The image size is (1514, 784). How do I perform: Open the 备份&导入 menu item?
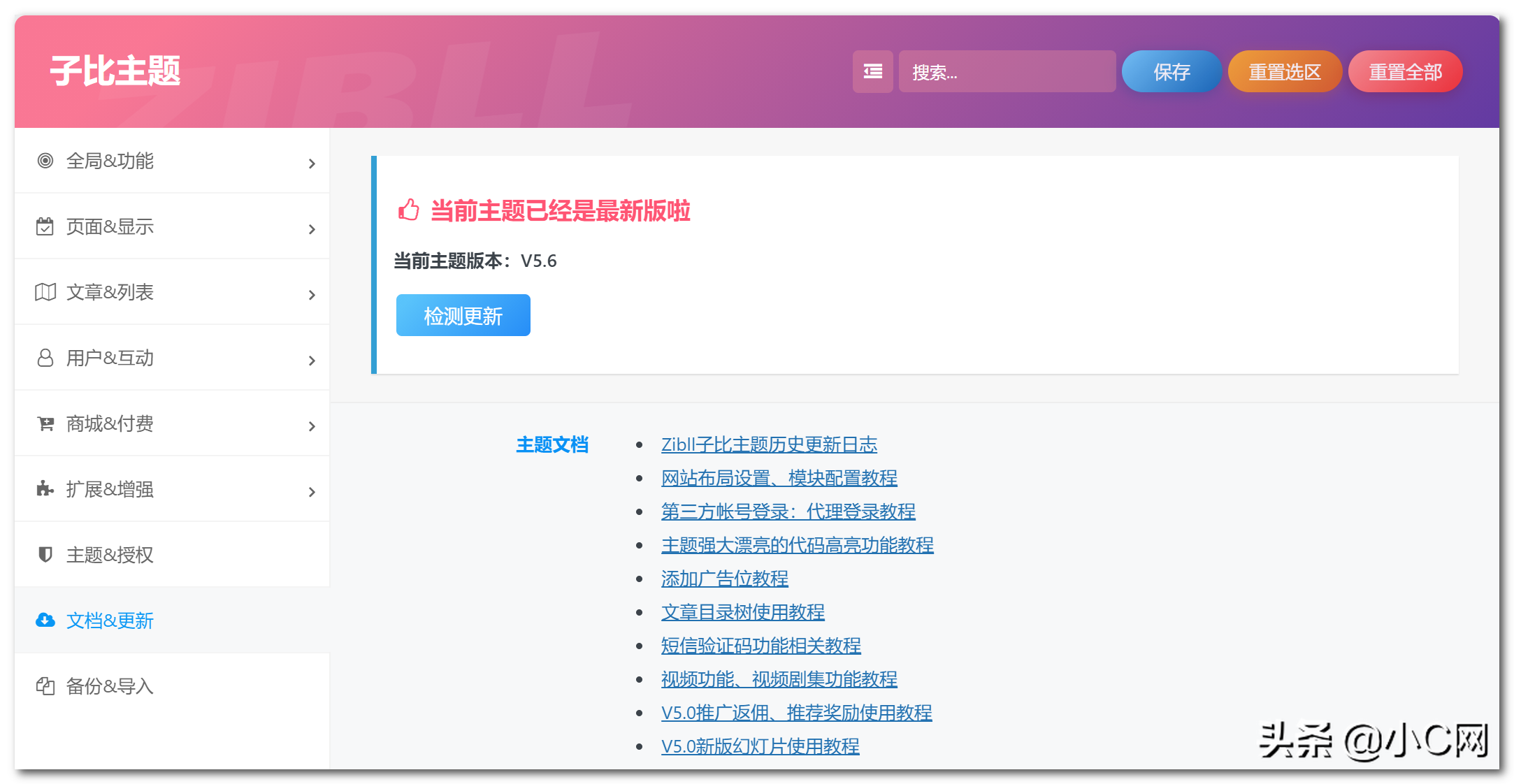(110, 686)
